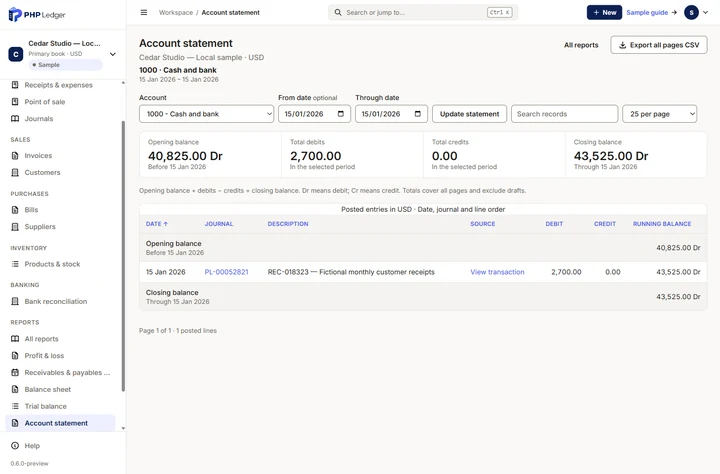720x474 pixels.
Task: Sort by RUNNING BALANCE column header
Action: [x=662, y=224]
